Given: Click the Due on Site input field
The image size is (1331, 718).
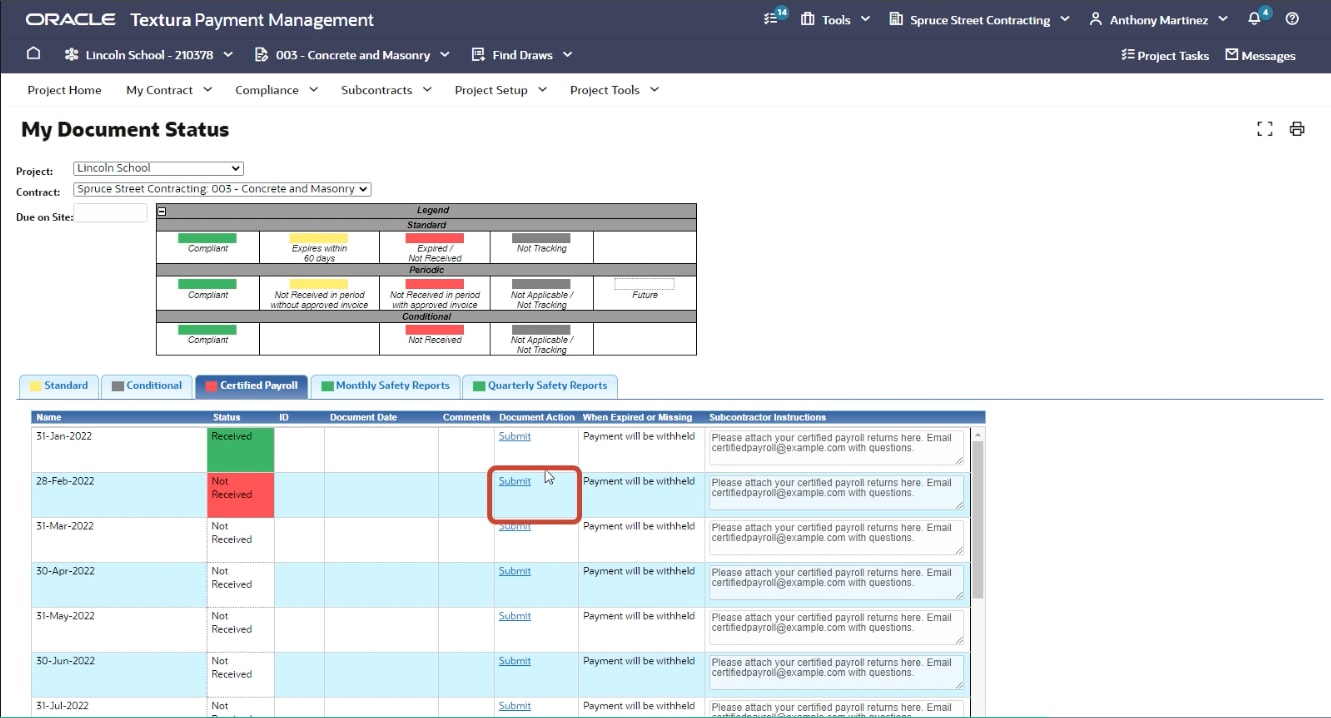Looking at the screenshot, I should [111, 213].
